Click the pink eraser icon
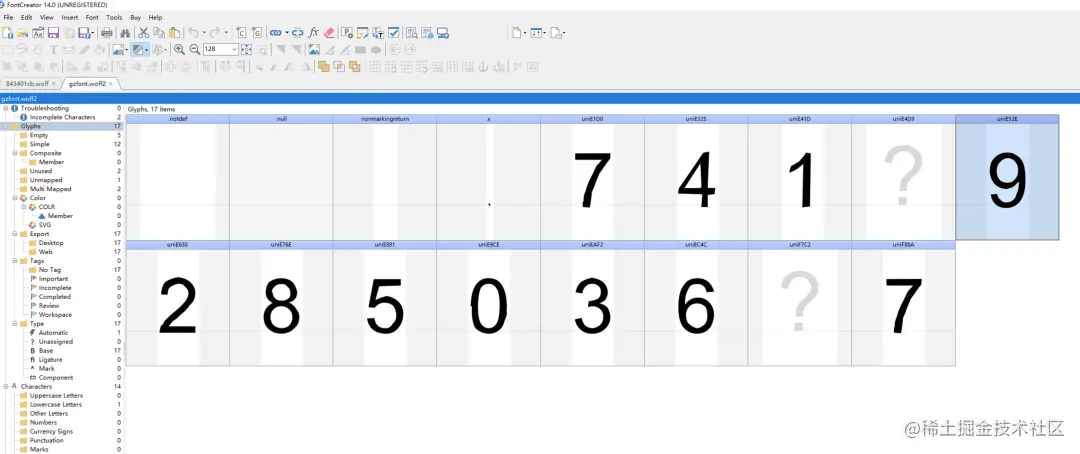 329,32
